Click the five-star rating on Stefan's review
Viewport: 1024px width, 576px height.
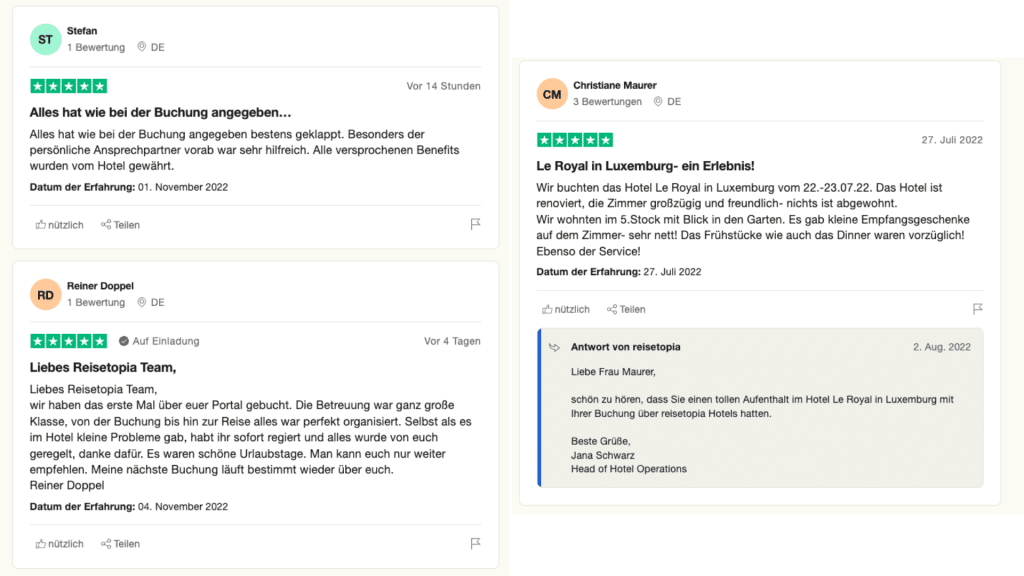click(x=69, y=86)
